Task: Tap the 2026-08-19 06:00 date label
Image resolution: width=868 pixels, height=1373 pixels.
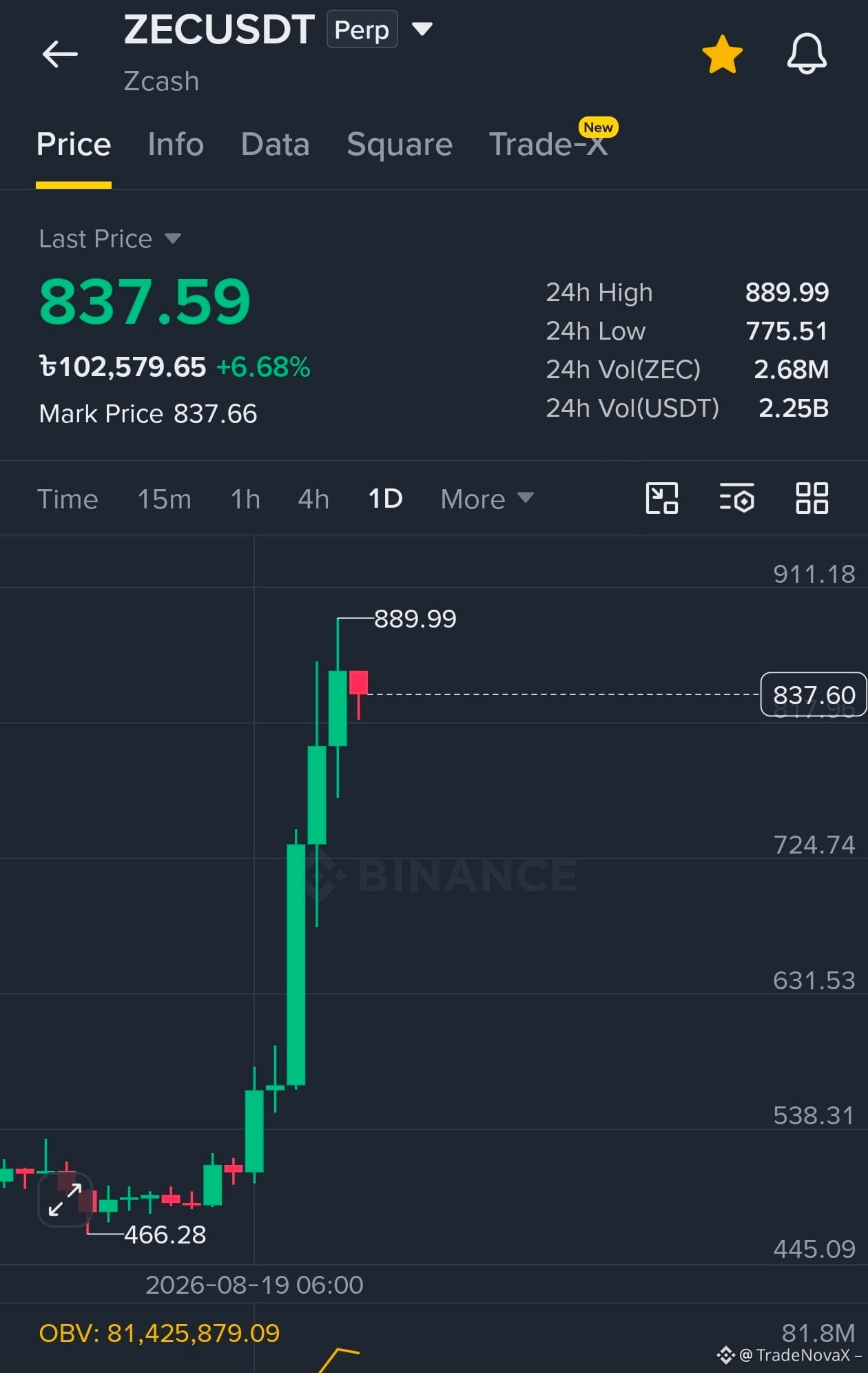Action: click(254, 1285)
